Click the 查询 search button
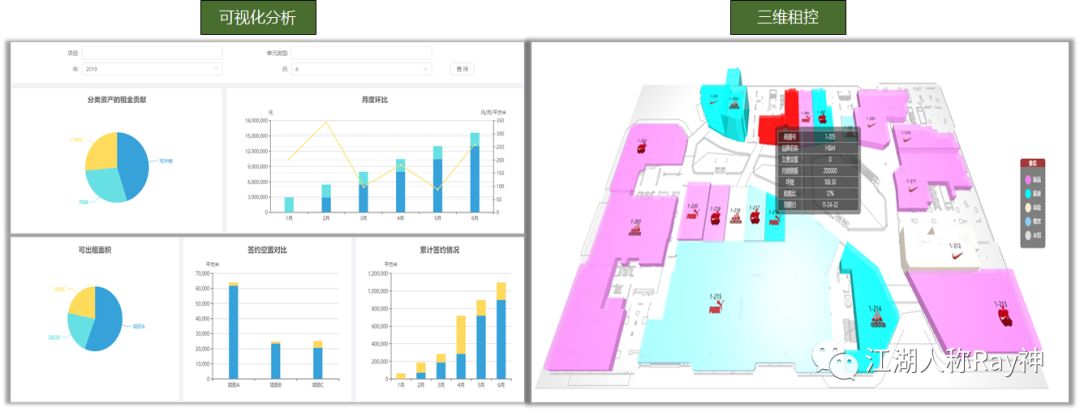Image resolution: width=1080 pixels, height=412 pixels. tap(461, 69)
